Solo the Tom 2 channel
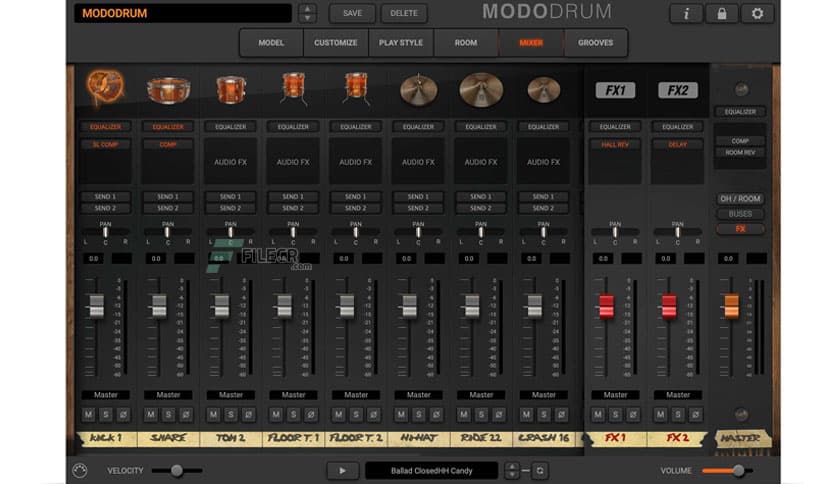 pyautogui.click(x=231, y=414)
